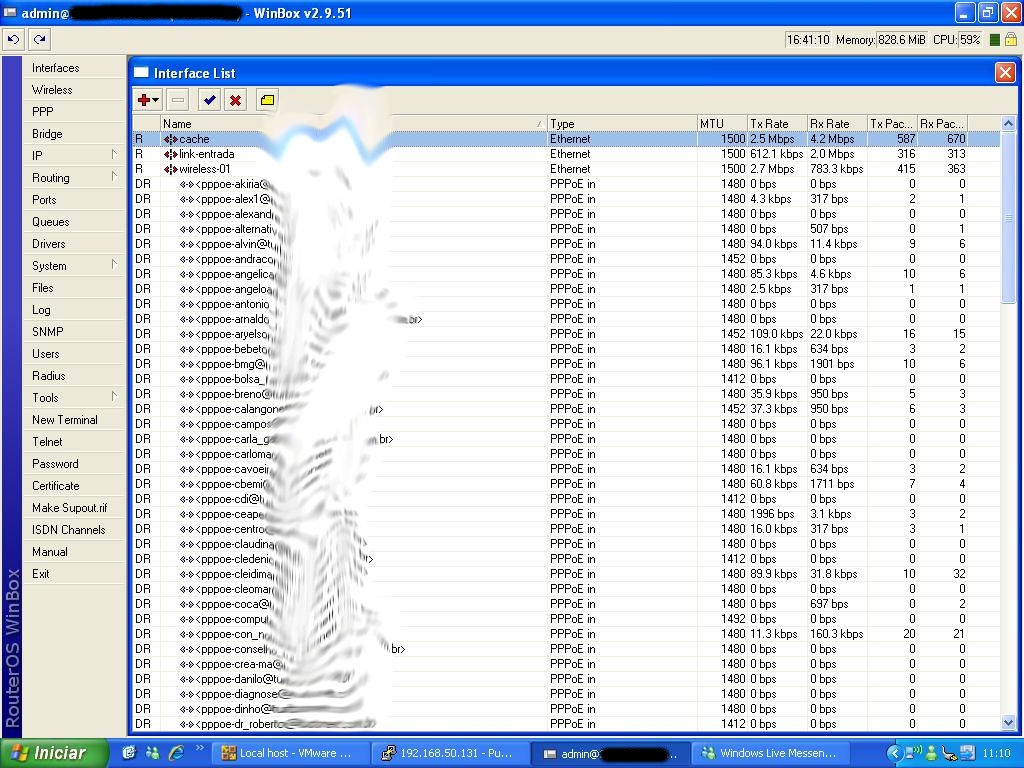Click the scroll up arrow of the list
This screenshot has width=1024, height=768.
coord(1008,123)
